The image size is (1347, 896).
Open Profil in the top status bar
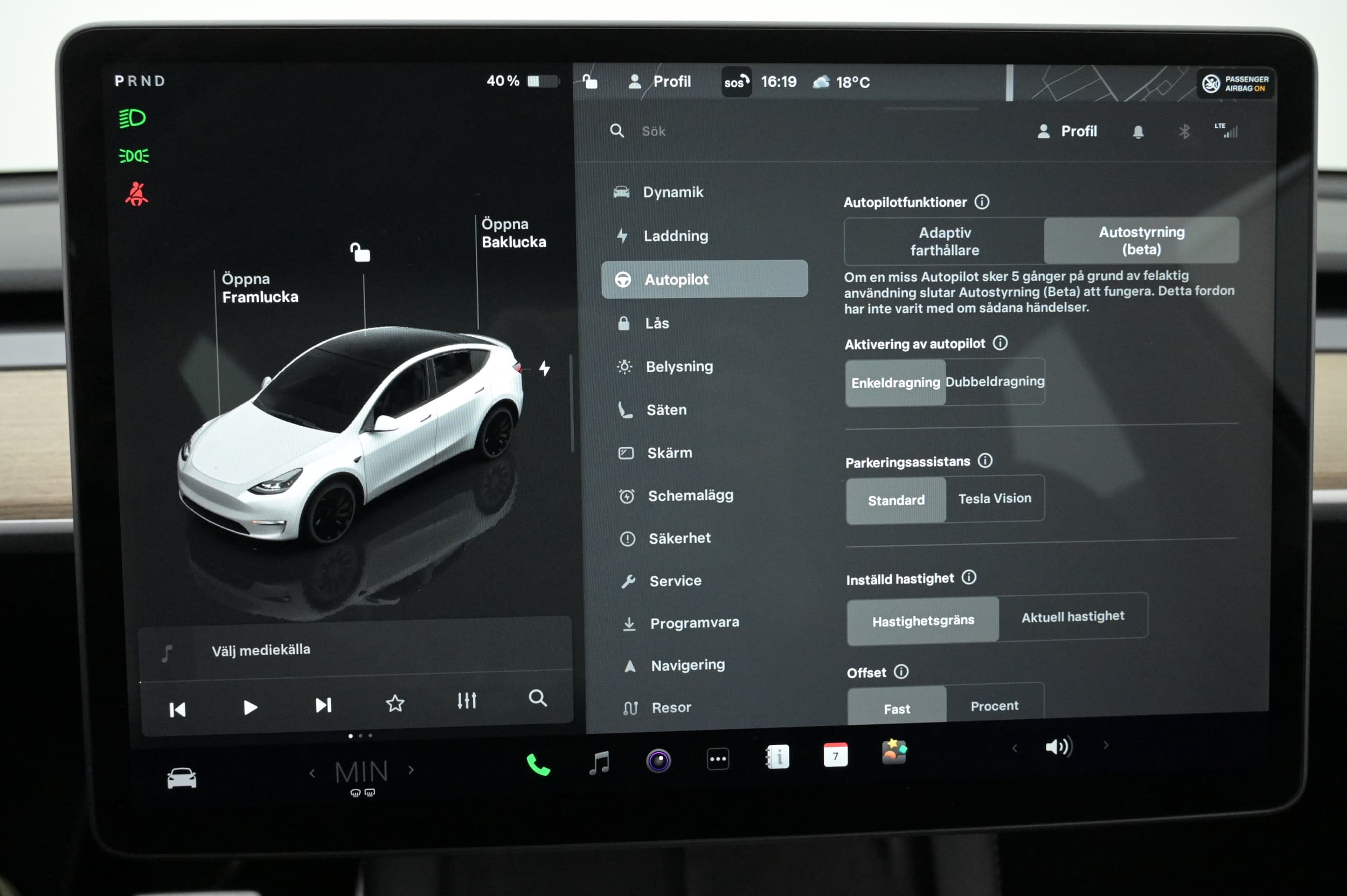(x=659, y=82)
